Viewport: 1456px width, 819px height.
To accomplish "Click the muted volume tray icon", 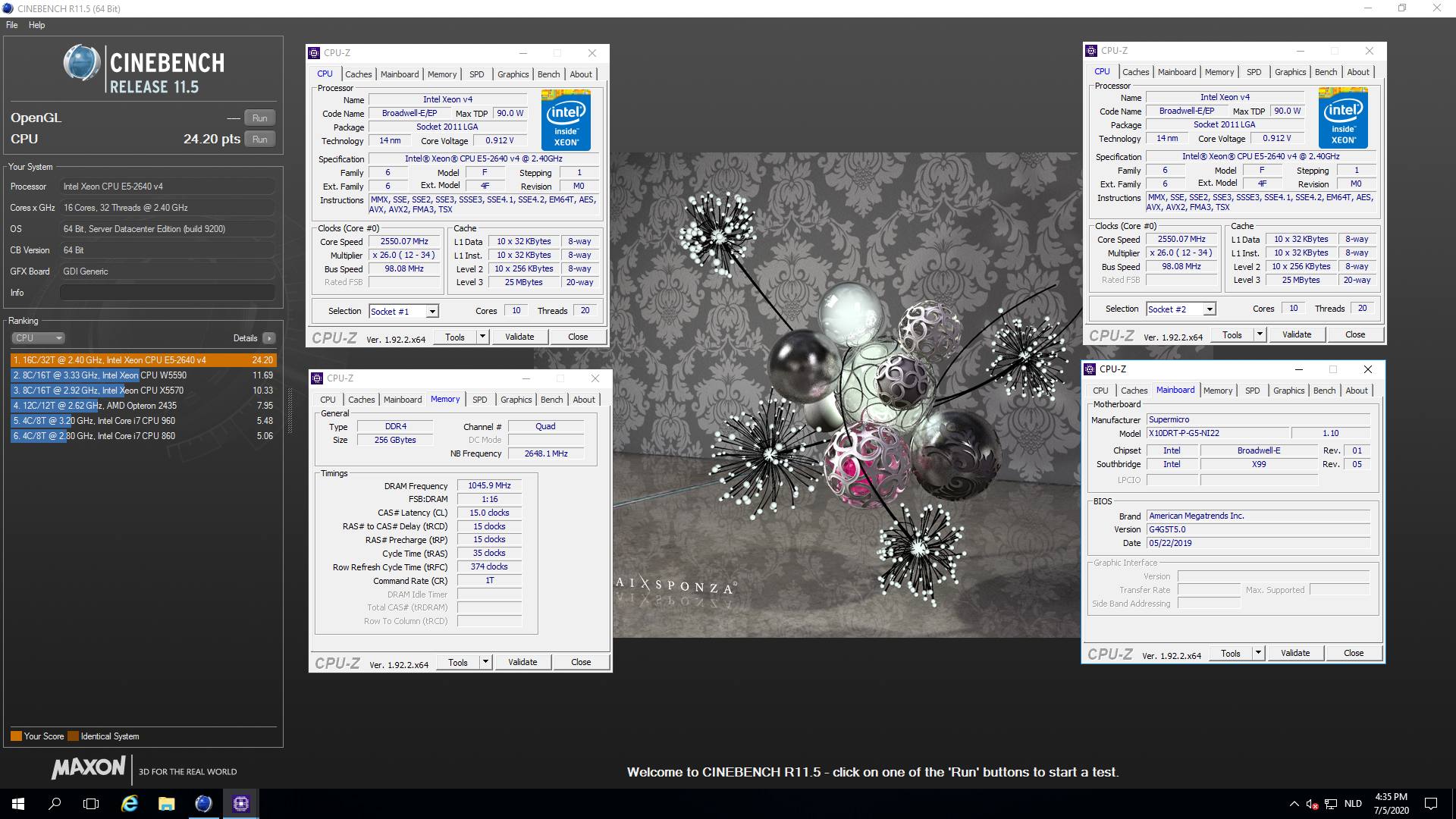I will 1312,804.
